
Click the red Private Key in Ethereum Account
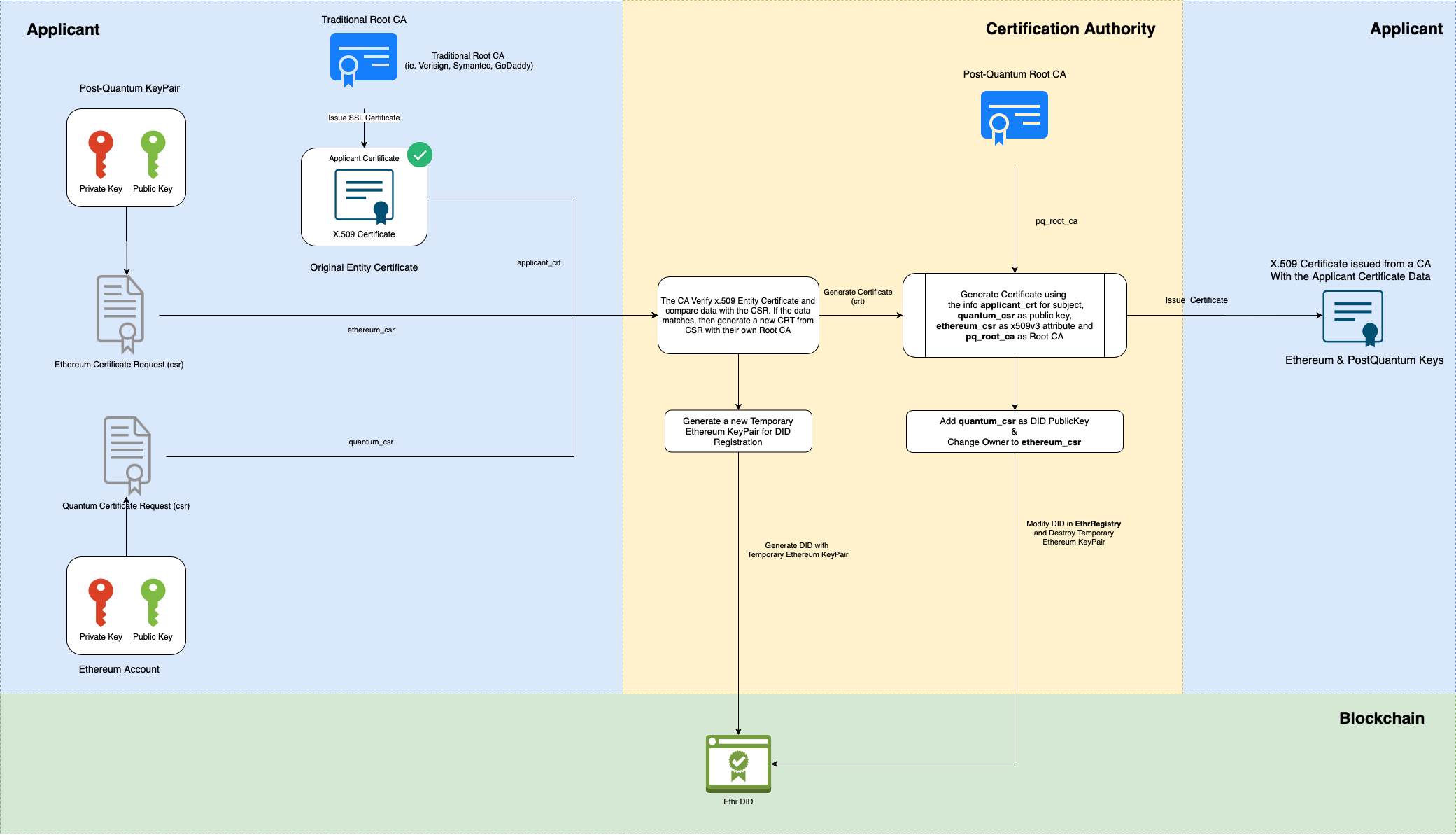pyautogui.click(x=101, y=602)
